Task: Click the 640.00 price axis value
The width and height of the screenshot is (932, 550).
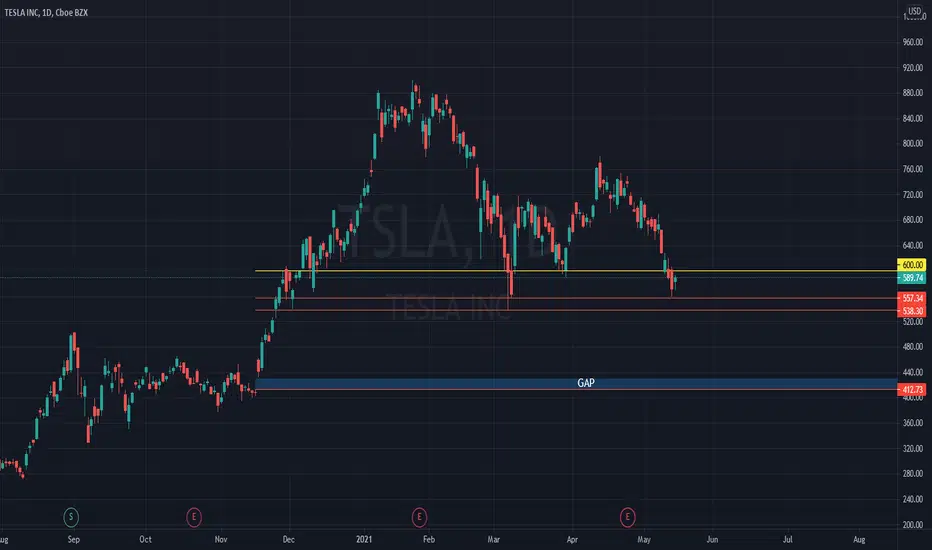Action: pos(912,245)
